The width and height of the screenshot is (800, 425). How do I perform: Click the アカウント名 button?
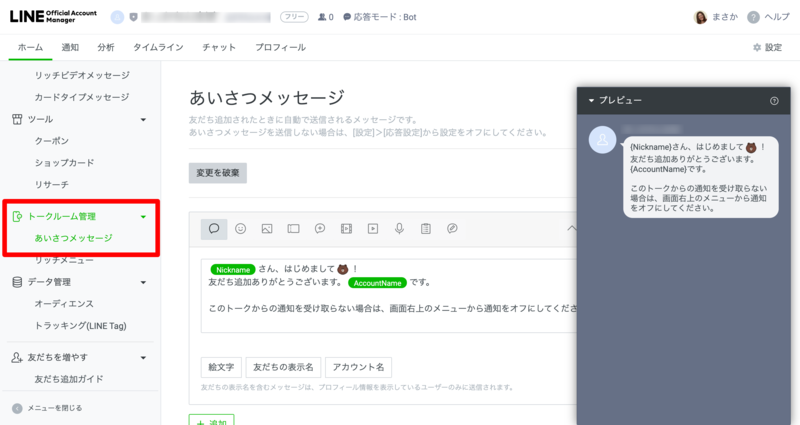point(358,367)
